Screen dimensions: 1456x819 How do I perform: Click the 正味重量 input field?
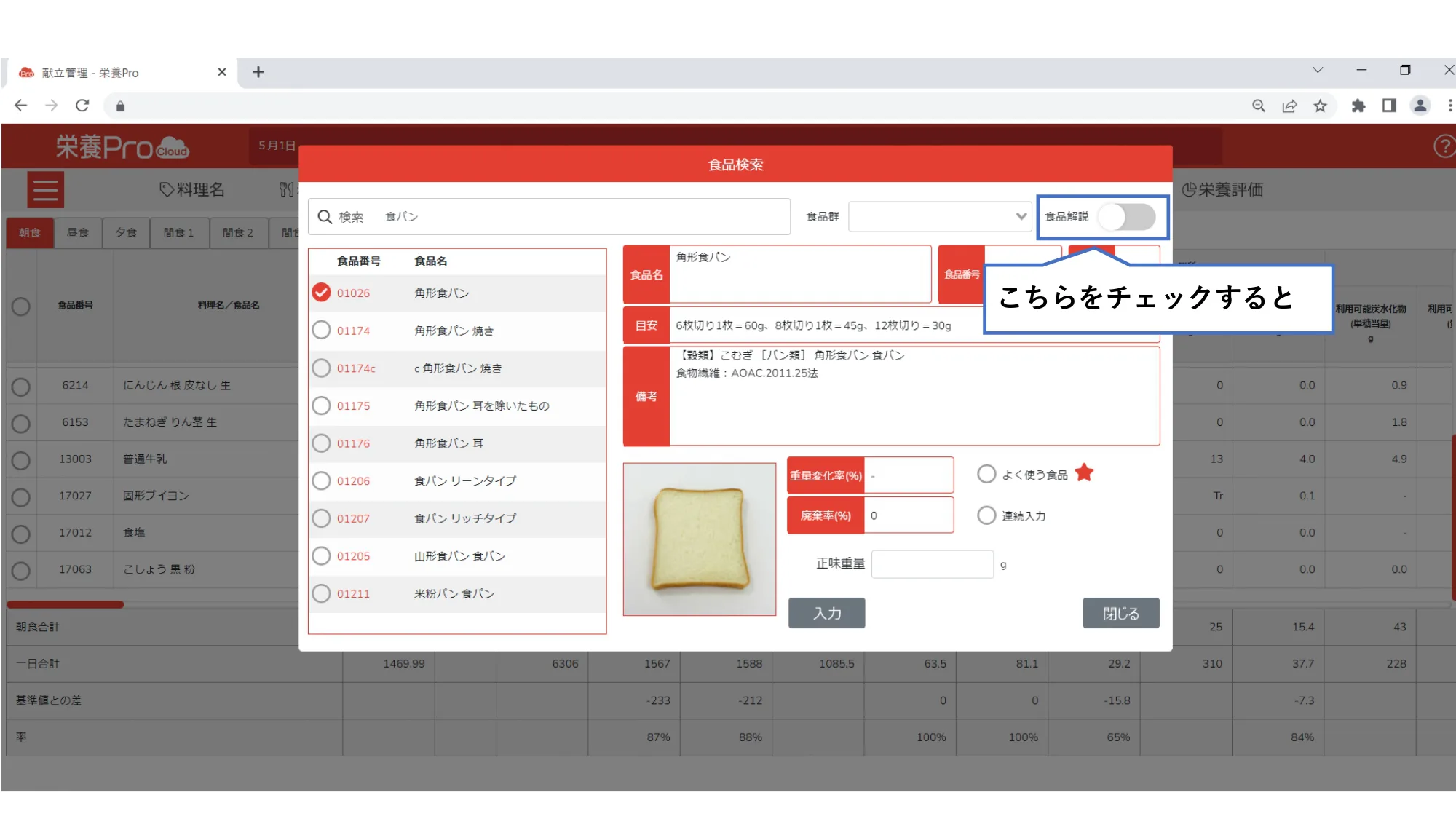coord(933,564)
